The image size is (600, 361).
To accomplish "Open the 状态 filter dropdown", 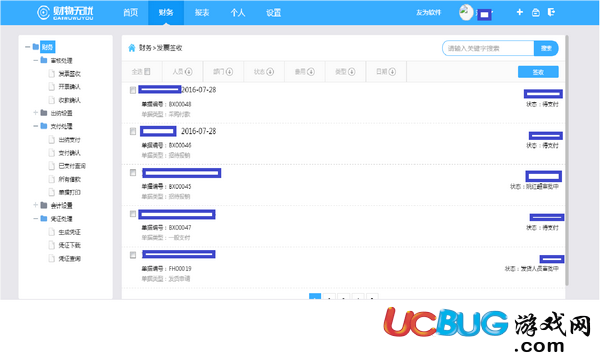I will coord(264,72).
